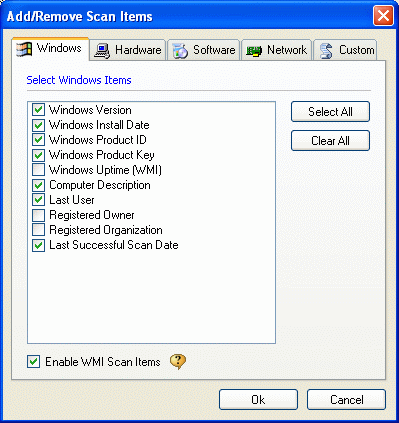Click the 'Windows Product ID' item label
The width and height of the screenshot is (399, 423).
[x=98, y=140]
